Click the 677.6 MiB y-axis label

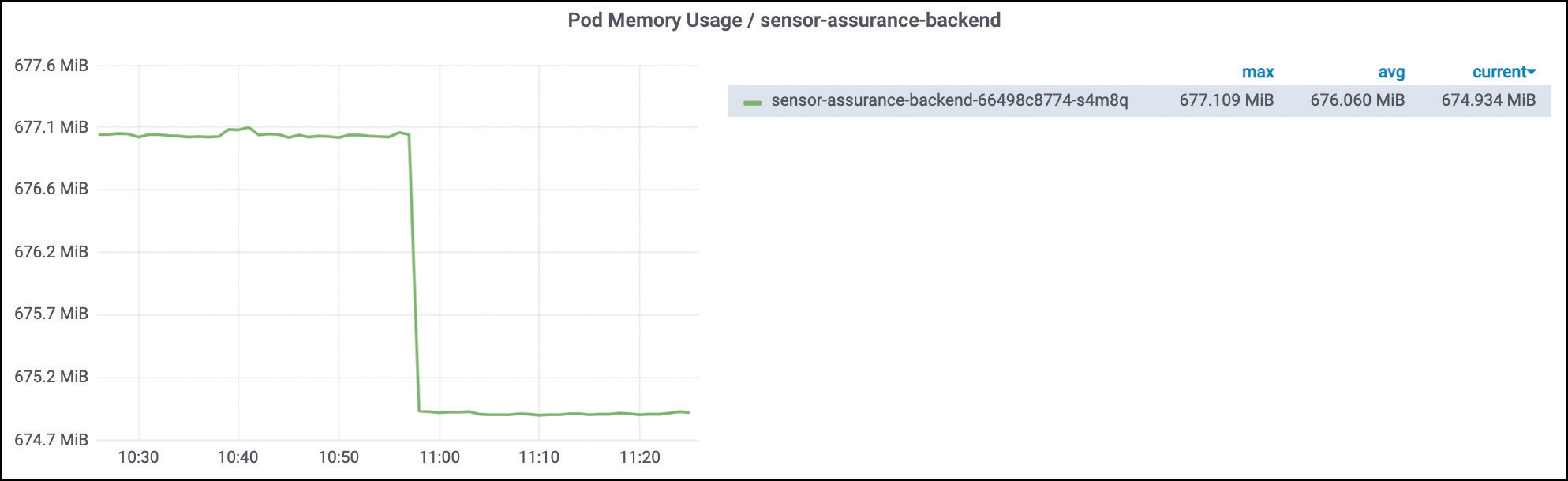click(x=51, y=66)
